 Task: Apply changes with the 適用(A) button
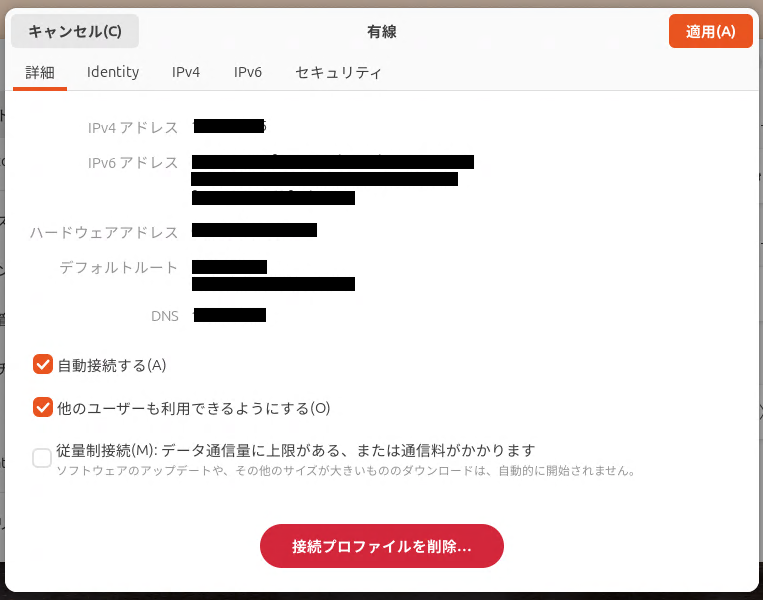[x=710, y=31]
